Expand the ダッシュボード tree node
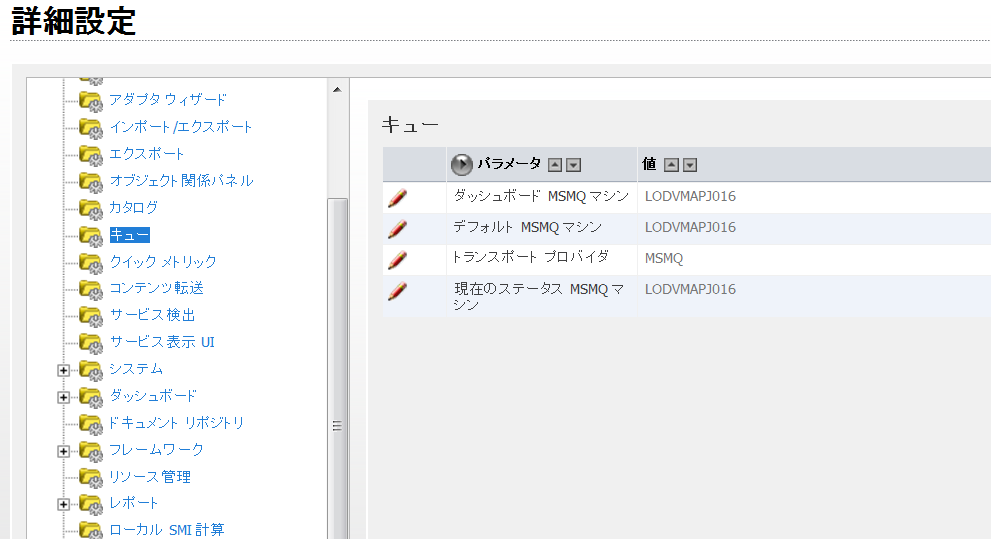The height and width of the screenshot is (539, 991). point(63,397)
